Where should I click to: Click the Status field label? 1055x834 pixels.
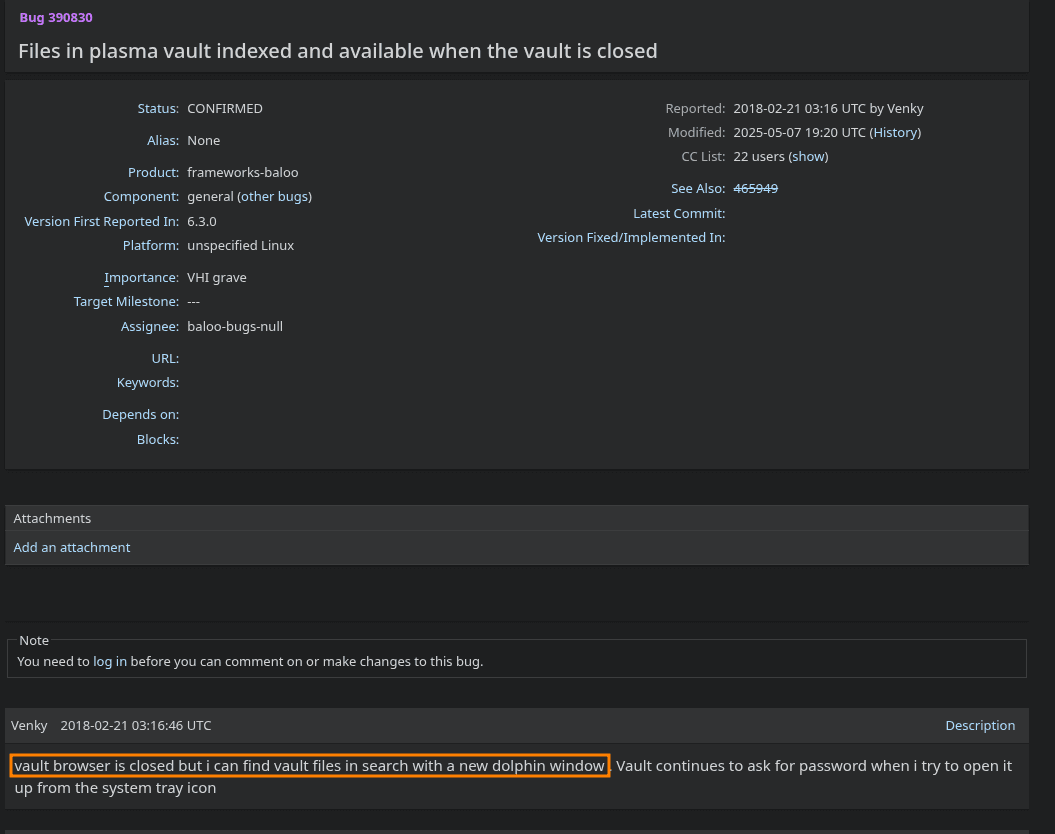point(158,109)
